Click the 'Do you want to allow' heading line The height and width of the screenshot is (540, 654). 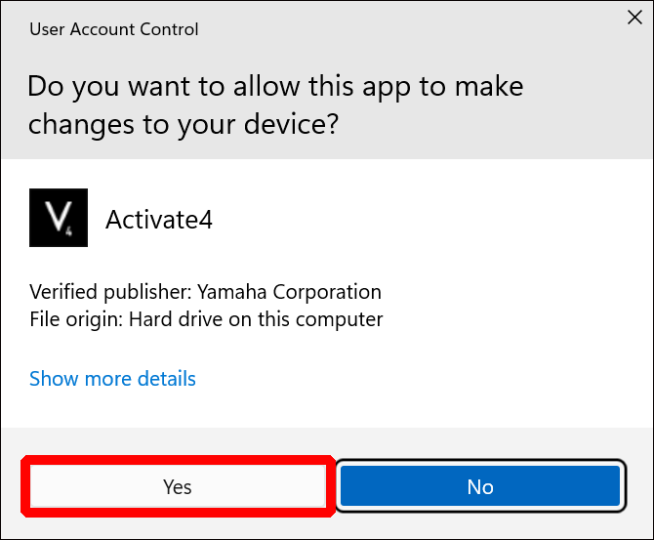pyautogui.click(x=275, y=87)
